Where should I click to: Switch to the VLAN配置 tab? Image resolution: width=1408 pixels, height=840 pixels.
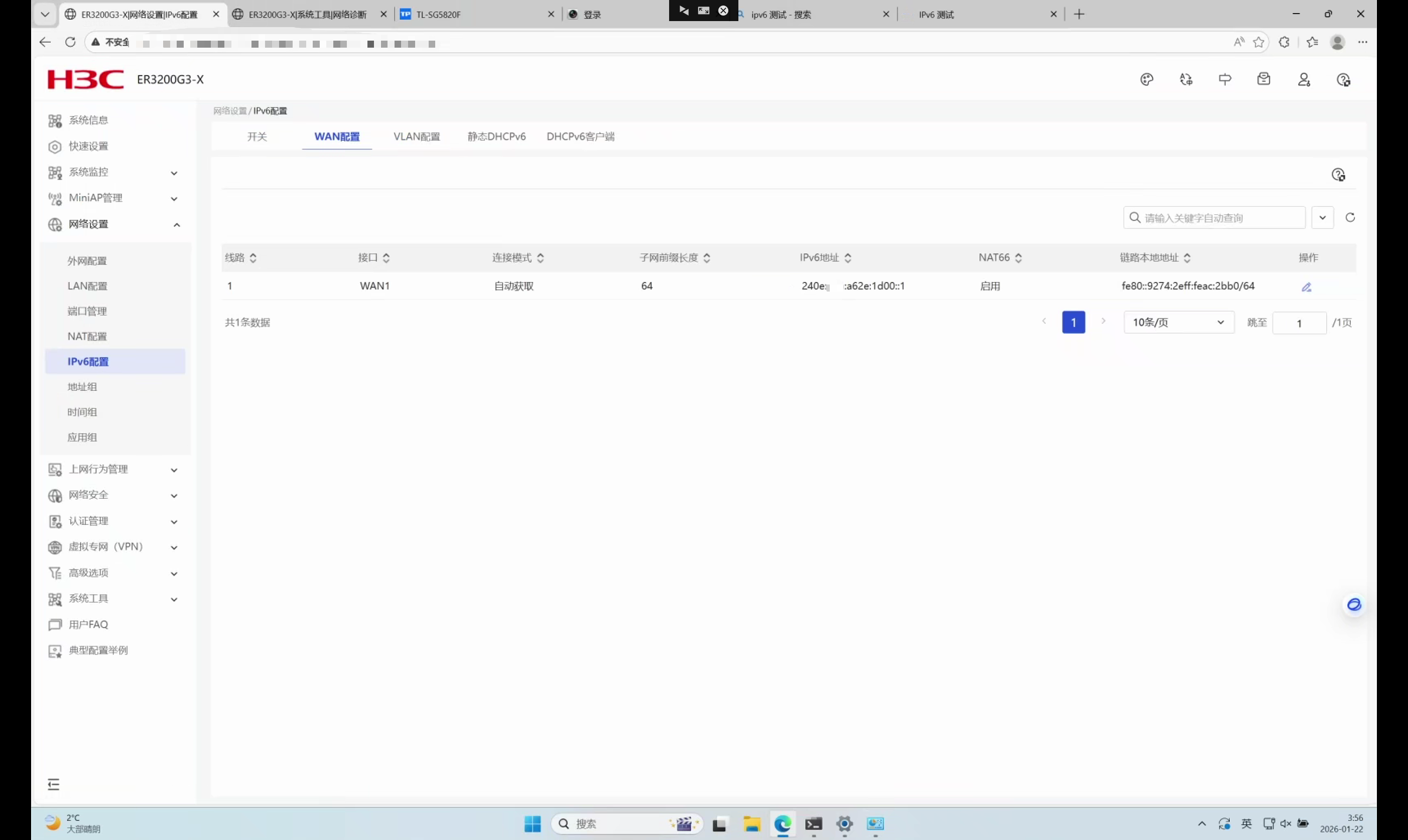click(x=416, y=136)
